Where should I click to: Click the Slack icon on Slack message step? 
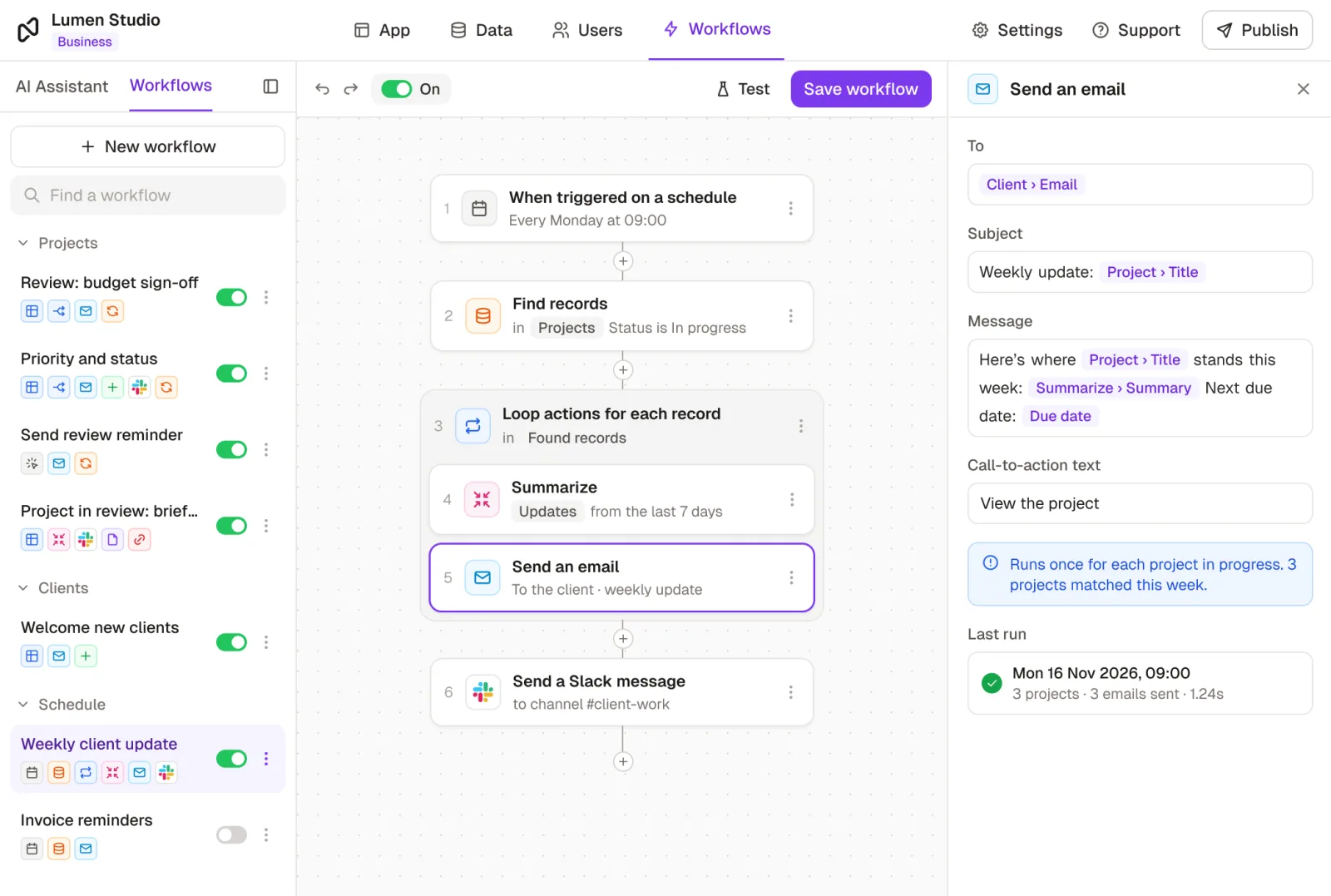(483, 692)
